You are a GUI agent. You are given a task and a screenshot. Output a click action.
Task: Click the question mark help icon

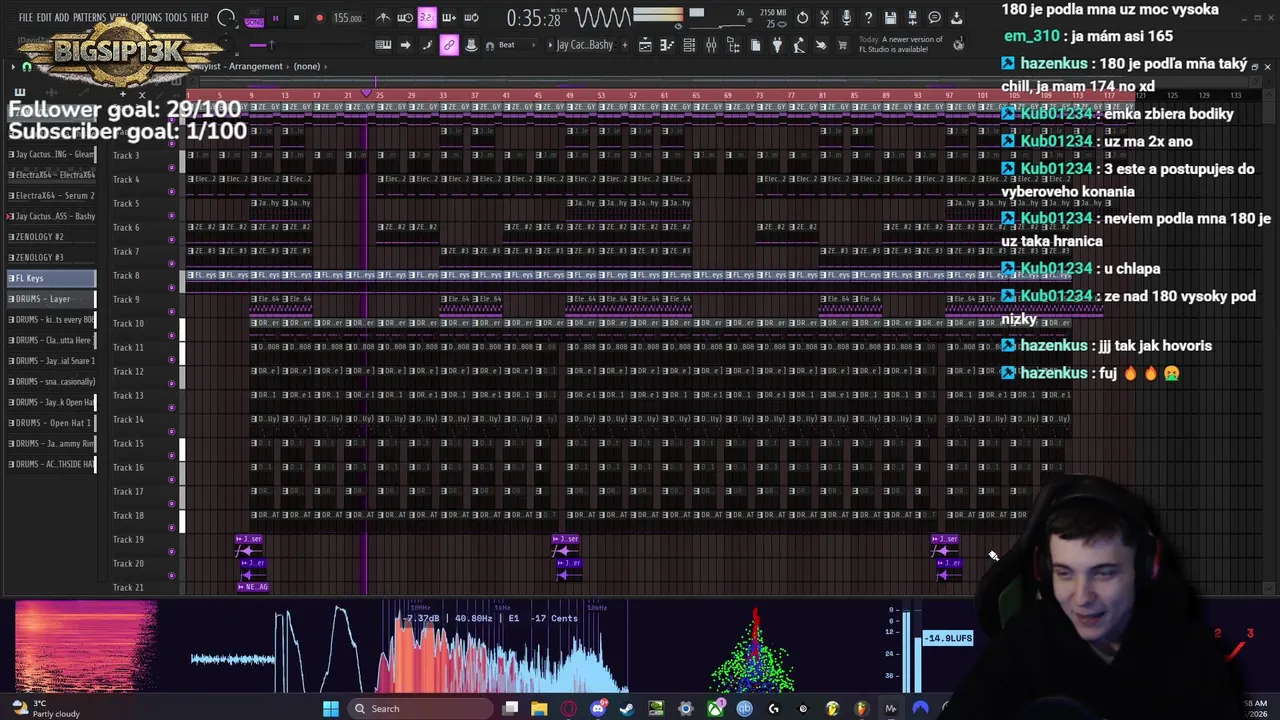click(868, 18)
